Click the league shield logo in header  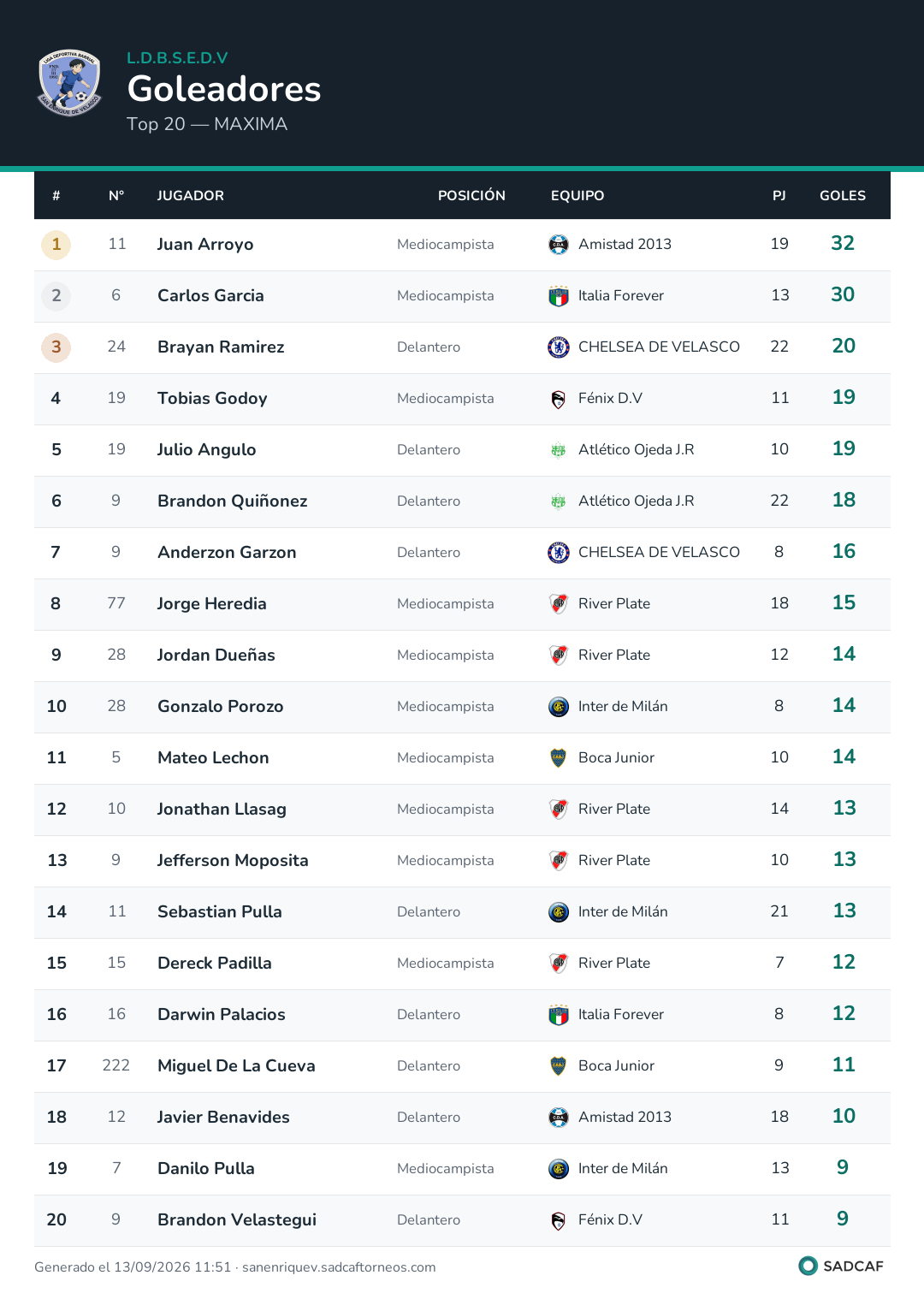coord(69,83)
